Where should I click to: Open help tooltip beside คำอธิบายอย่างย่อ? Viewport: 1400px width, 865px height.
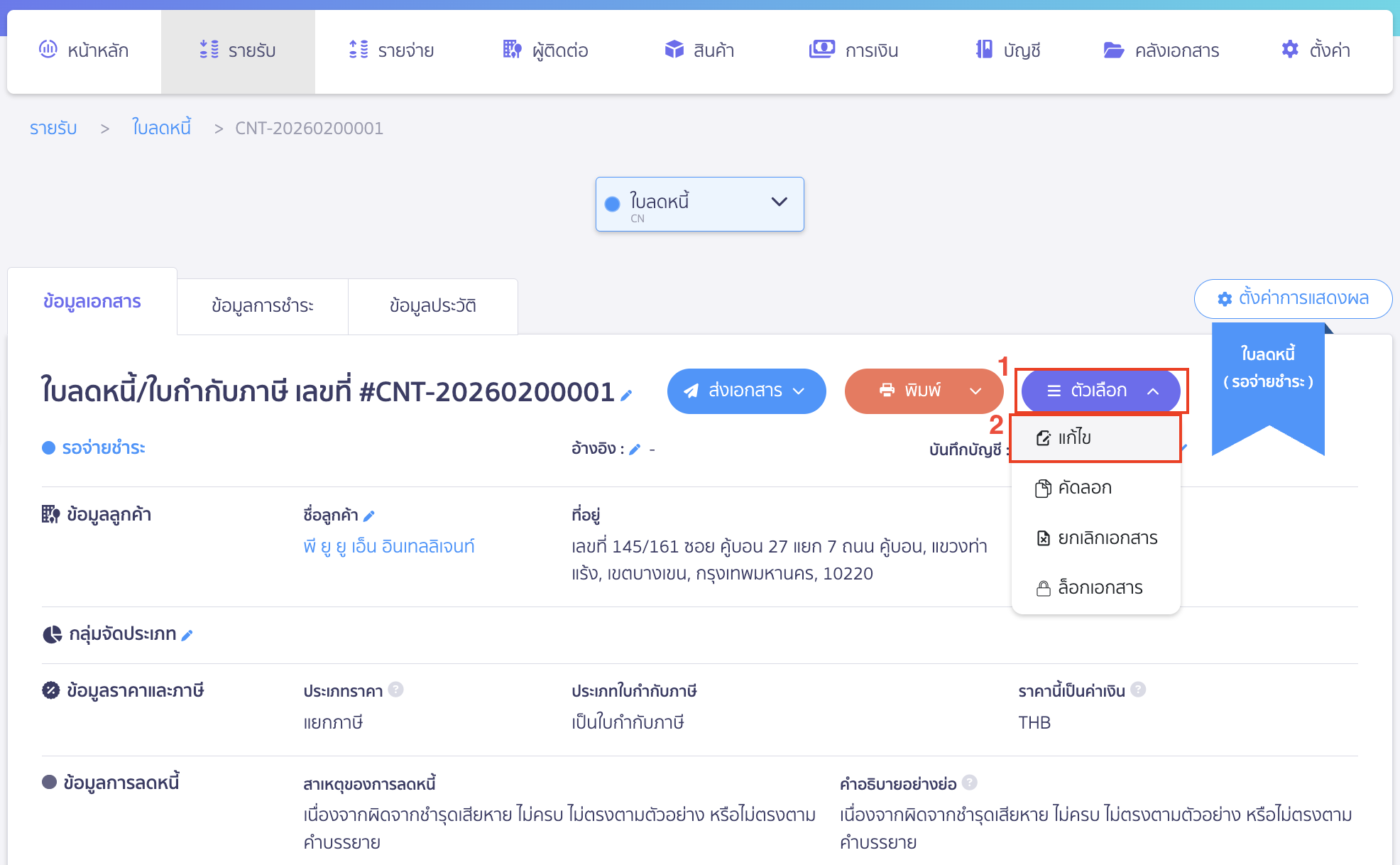[968, 782]
